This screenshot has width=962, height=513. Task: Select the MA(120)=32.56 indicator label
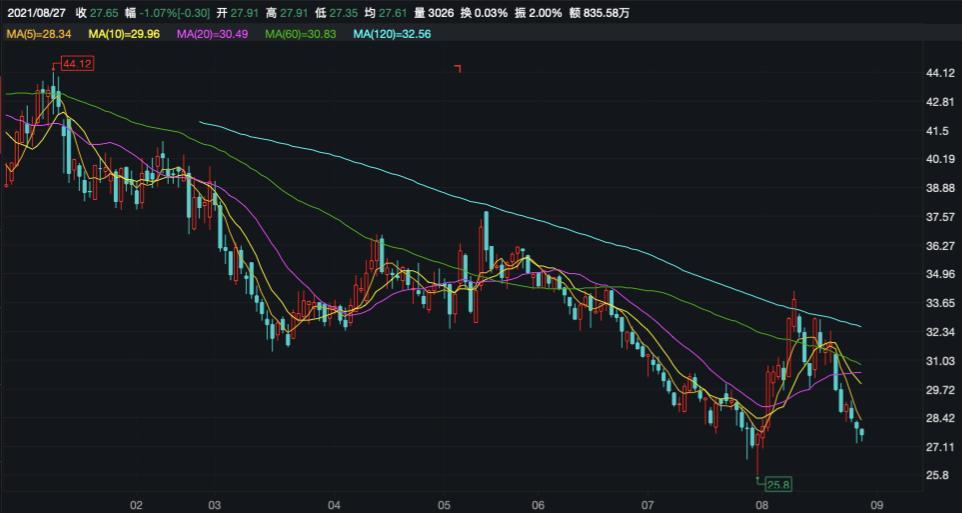(392, 34)
